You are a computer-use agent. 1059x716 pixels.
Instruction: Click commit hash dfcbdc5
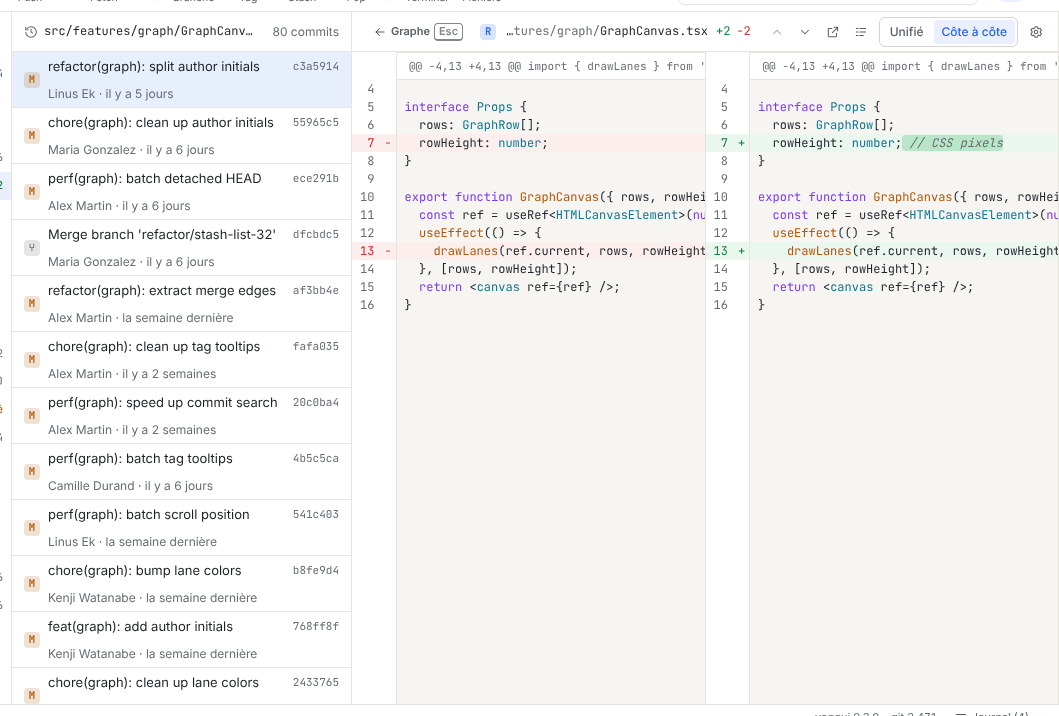coord(315,234)
